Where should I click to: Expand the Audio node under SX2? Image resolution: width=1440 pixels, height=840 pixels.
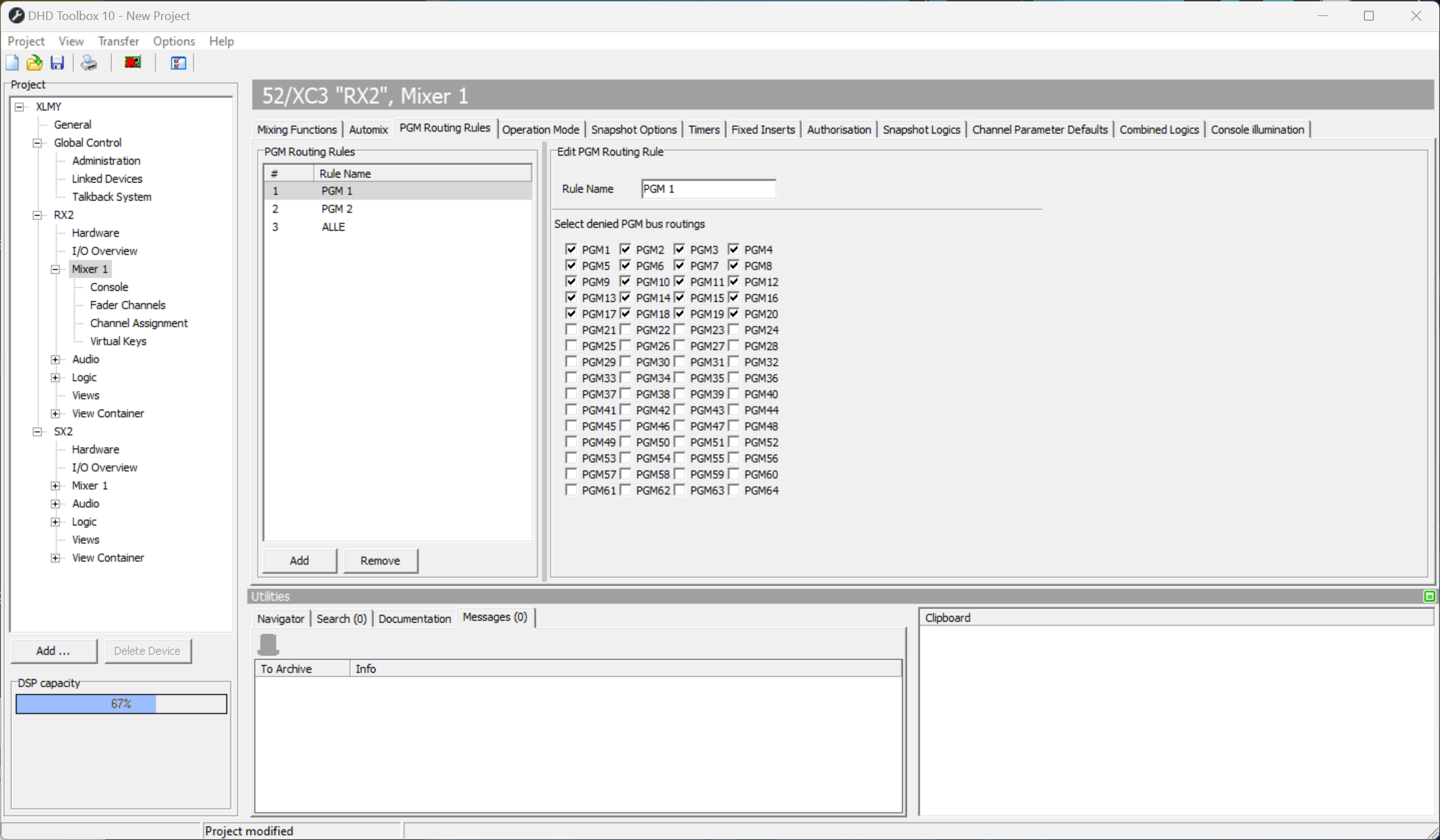pyautogui.click(x=55, y=503)
